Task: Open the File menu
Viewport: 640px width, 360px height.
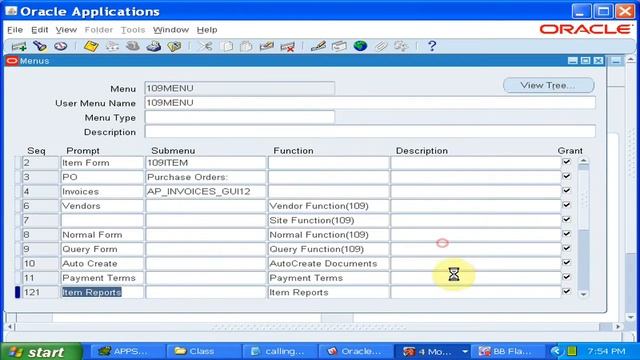Action: tap(15, 30)
